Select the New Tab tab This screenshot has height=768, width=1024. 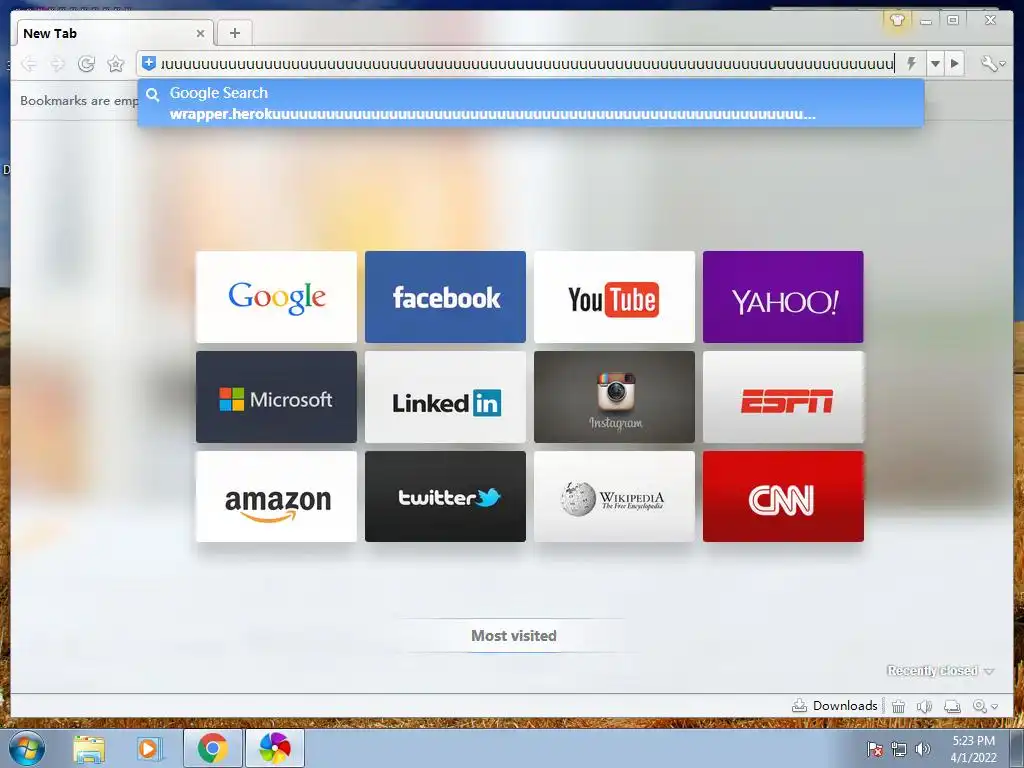112,33
